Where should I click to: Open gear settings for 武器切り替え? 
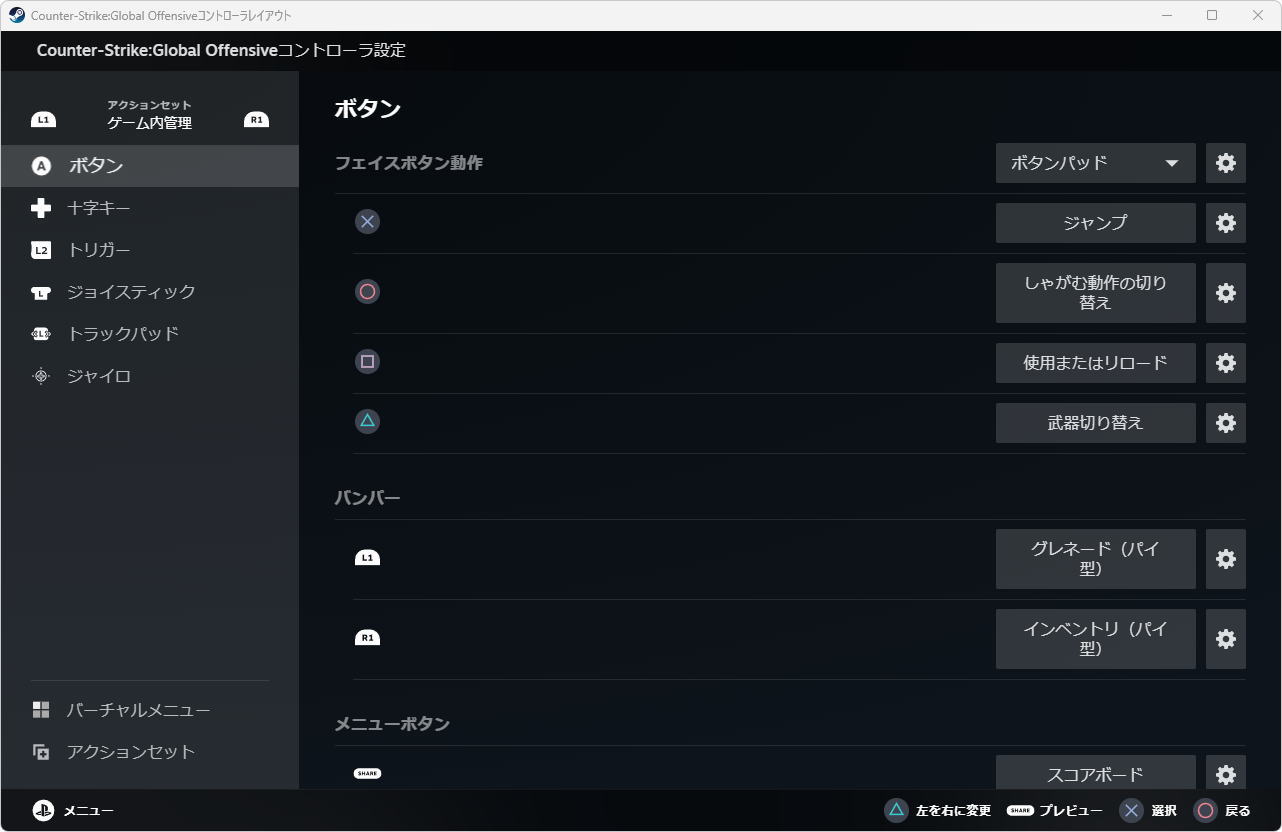click(1225, 423)
